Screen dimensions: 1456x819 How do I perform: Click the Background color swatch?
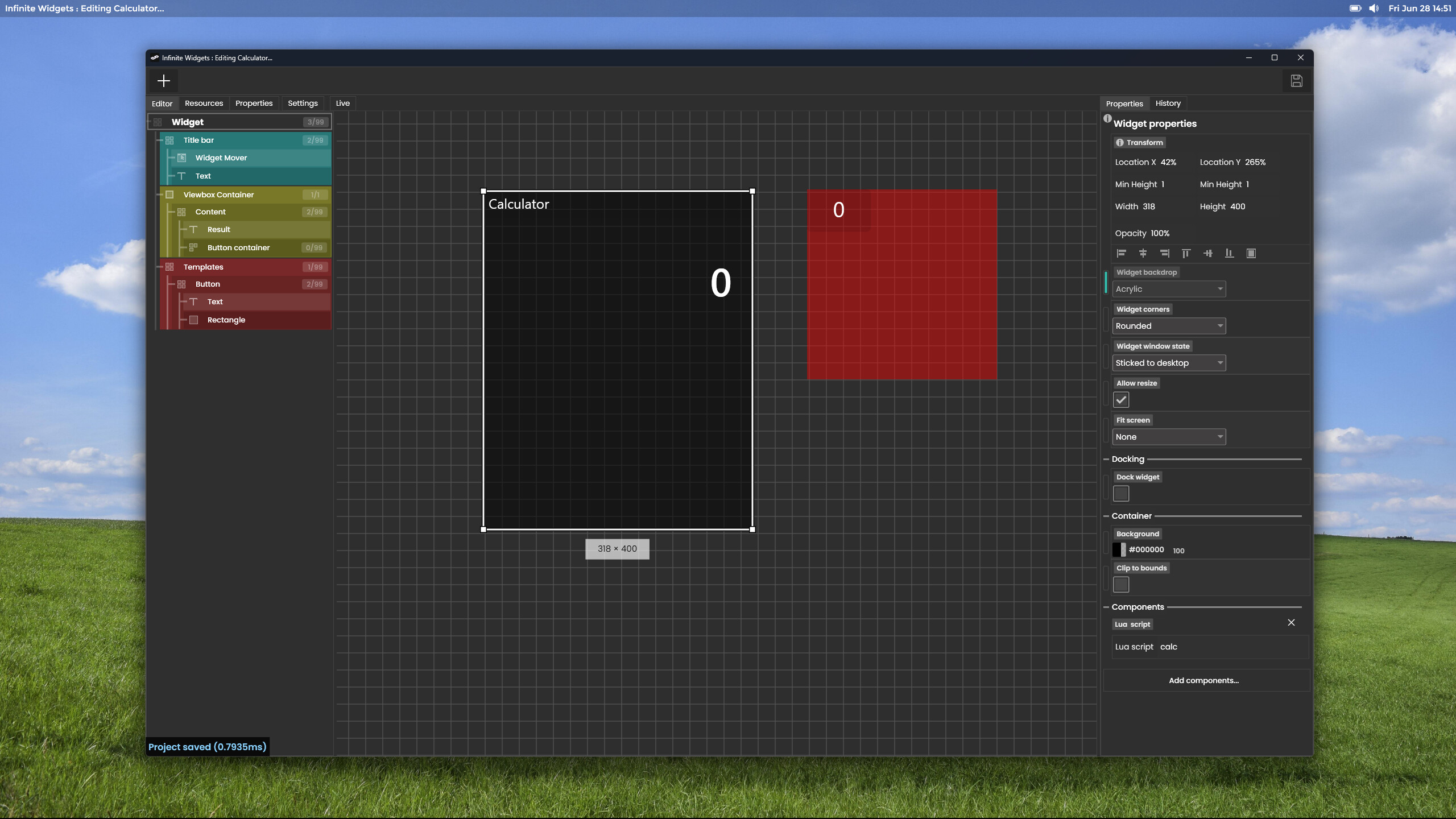[x=1119, y=549]
